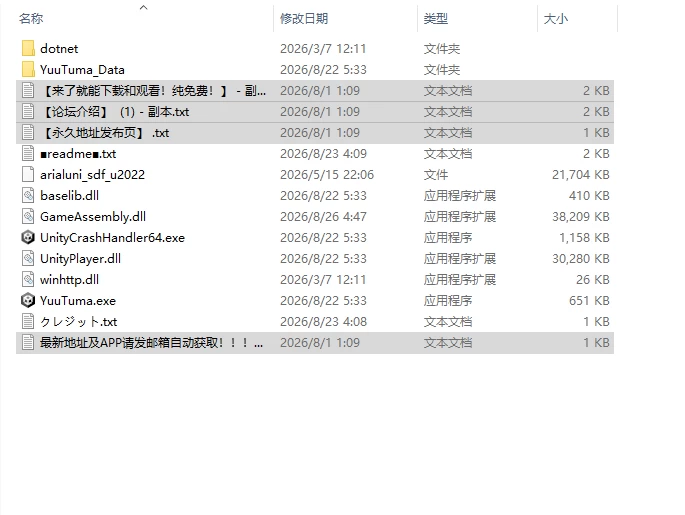Select the 【来了就能下载和观看！纯免费！】 file name
685x515 pixels.
pyautogui.click(x=153, y=90)
